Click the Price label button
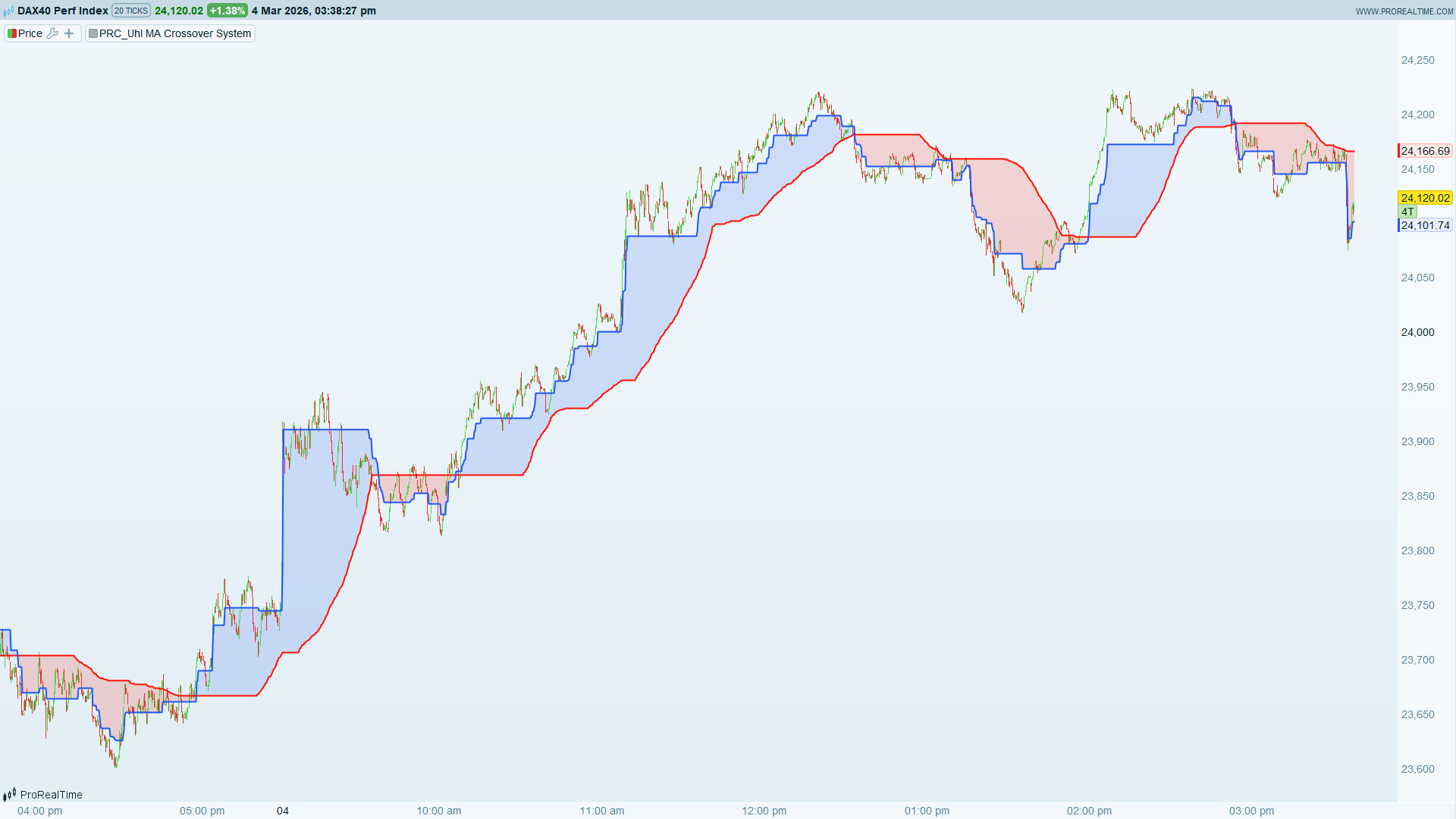The height and width of the screenshot is (819, 1456). coord(30,33)
